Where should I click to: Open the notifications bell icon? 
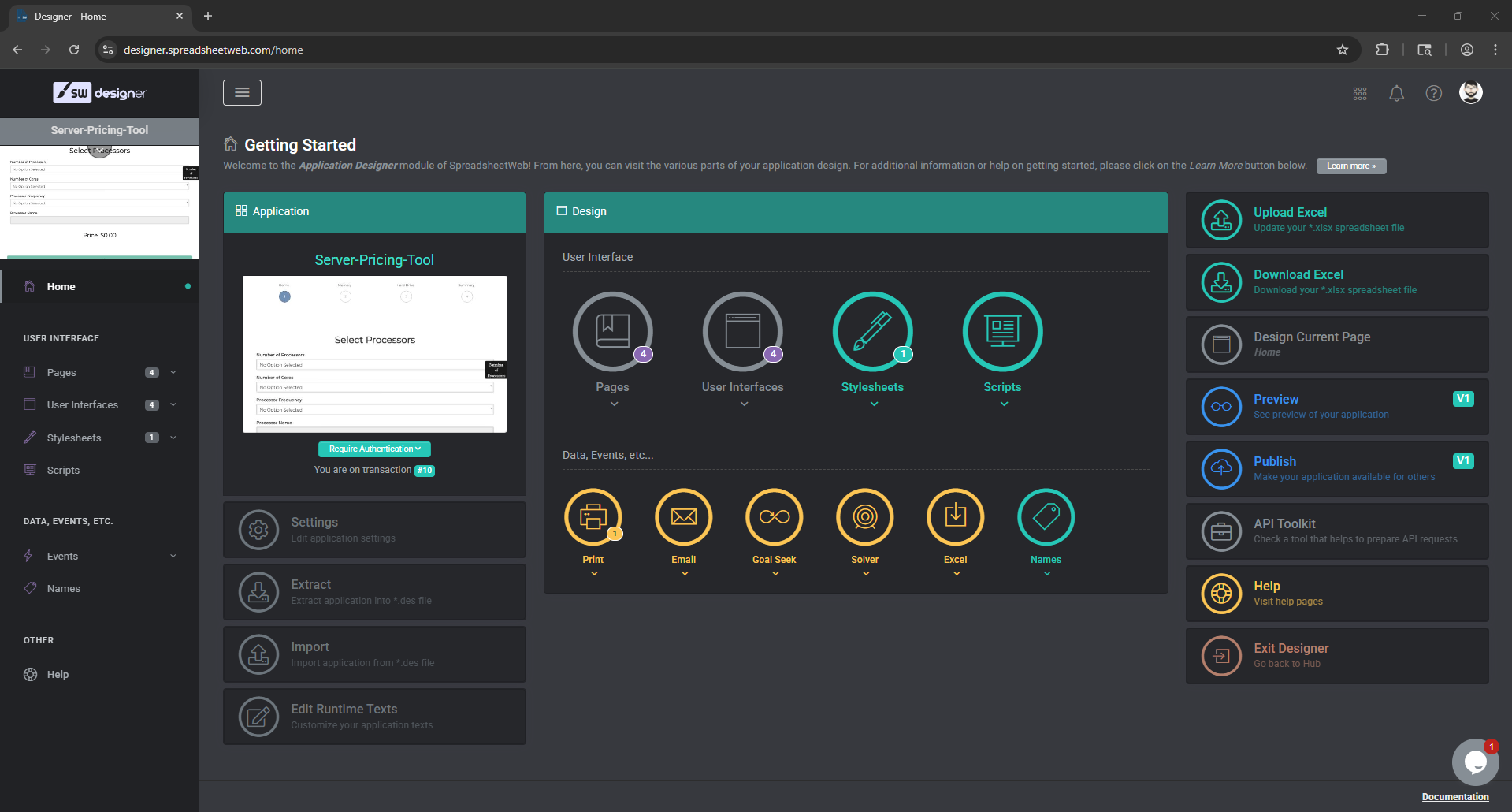coord(1396,92)
